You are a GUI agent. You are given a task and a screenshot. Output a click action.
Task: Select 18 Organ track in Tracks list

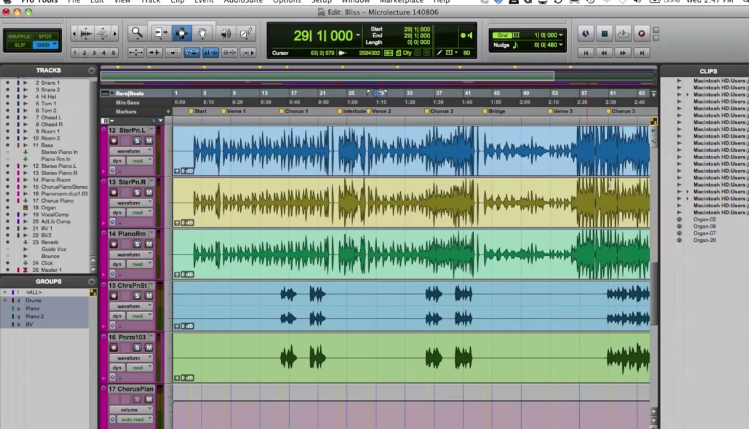click(44, 208)
